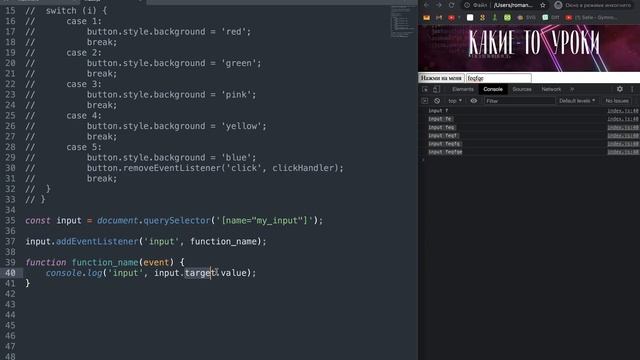Open the Selie YouTube bookmark
Viewport: 640px width, 360px height.
tap(591, 18)
